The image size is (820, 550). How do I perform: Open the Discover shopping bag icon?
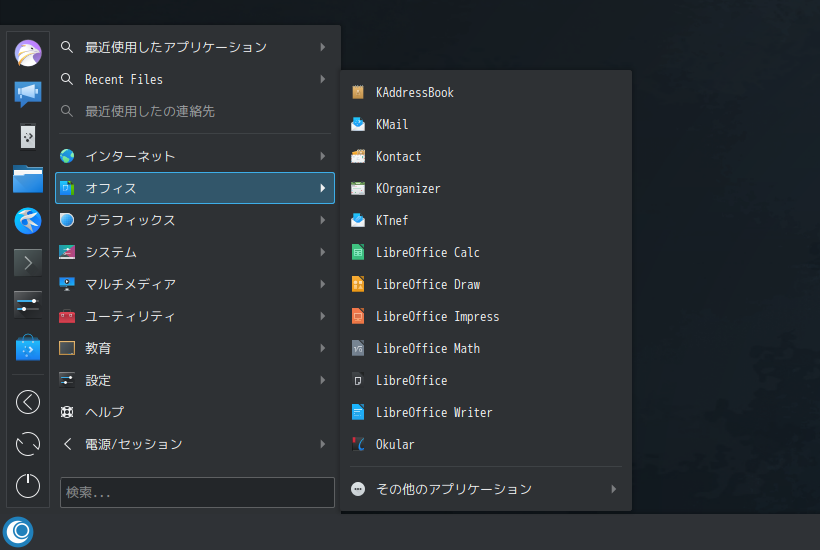tap(28, 348)
